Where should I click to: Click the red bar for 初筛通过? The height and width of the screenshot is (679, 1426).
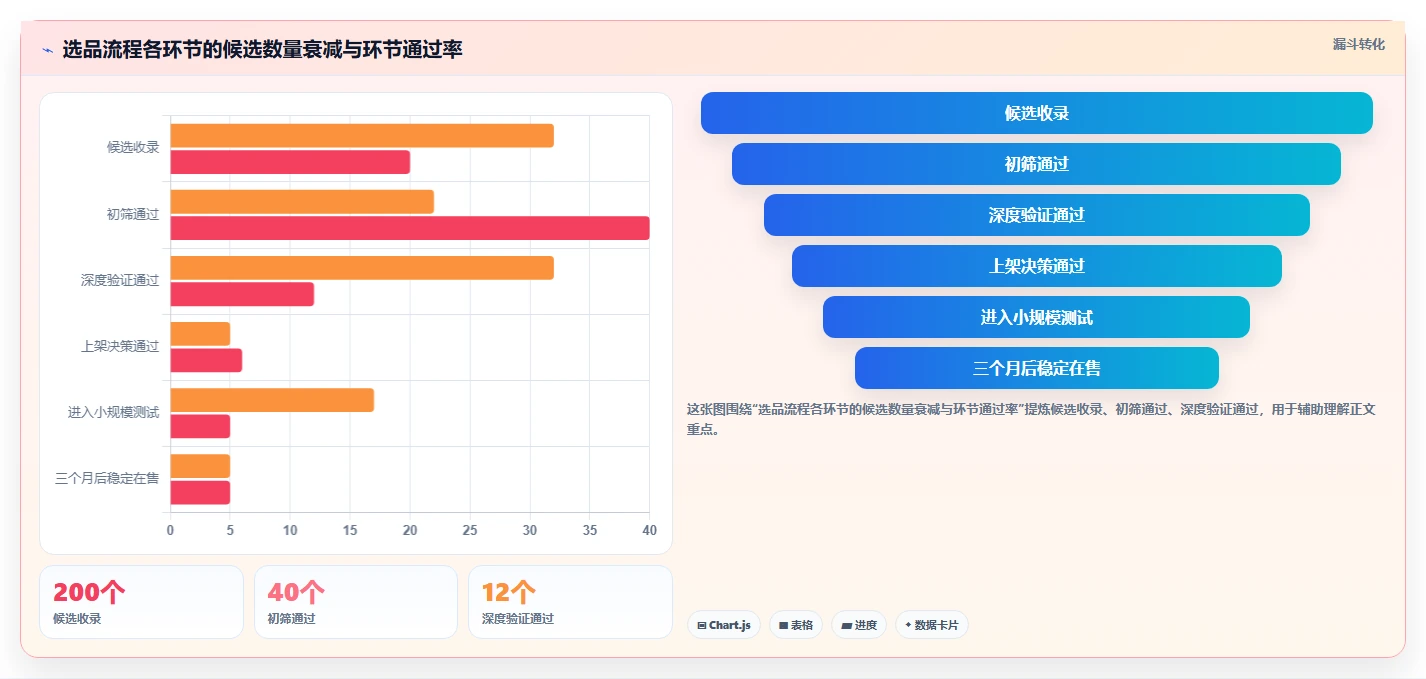[410, 228]
